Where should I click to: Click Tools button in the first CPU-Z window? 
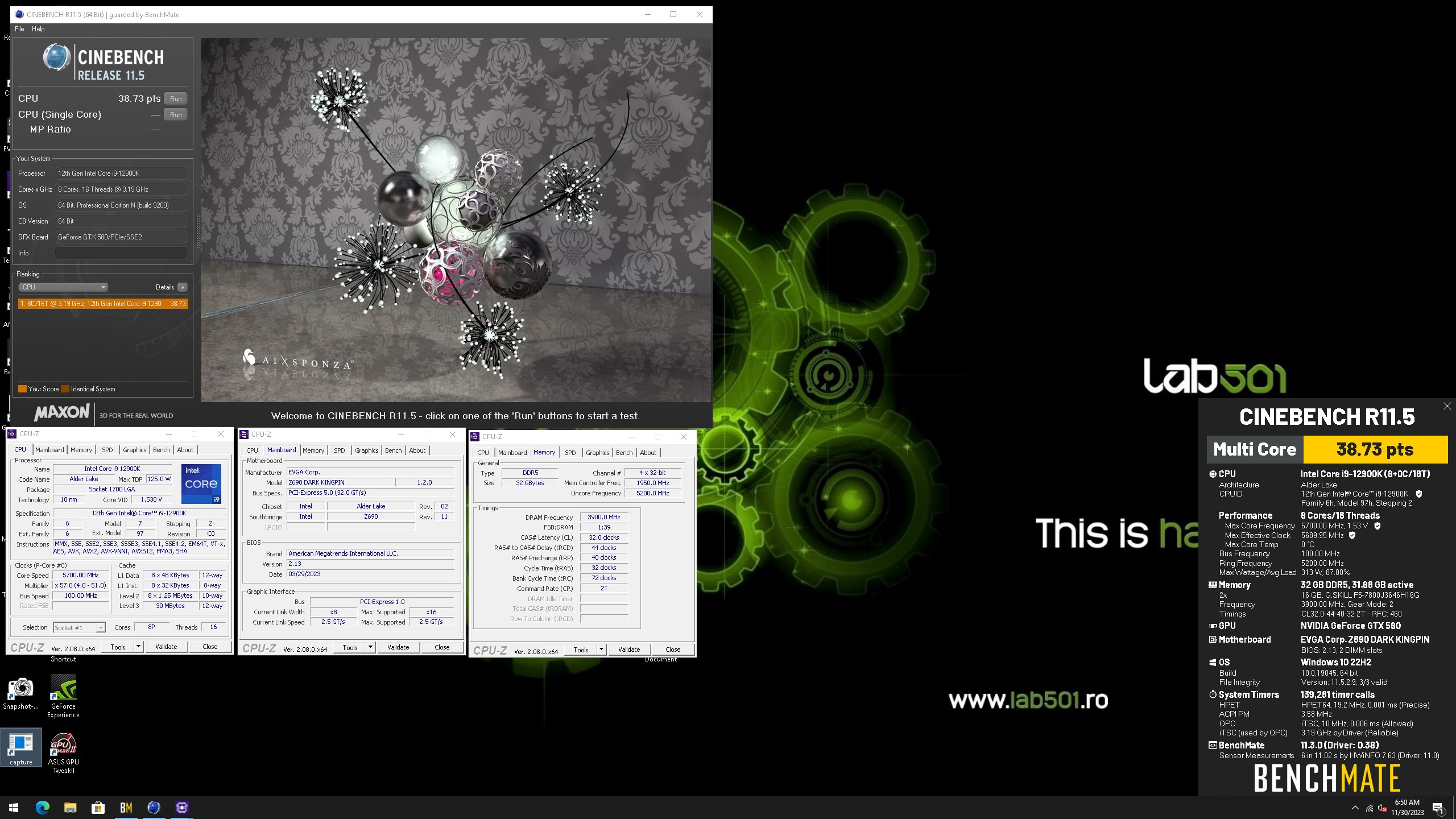pyautogui.click(x=118, y=647)
